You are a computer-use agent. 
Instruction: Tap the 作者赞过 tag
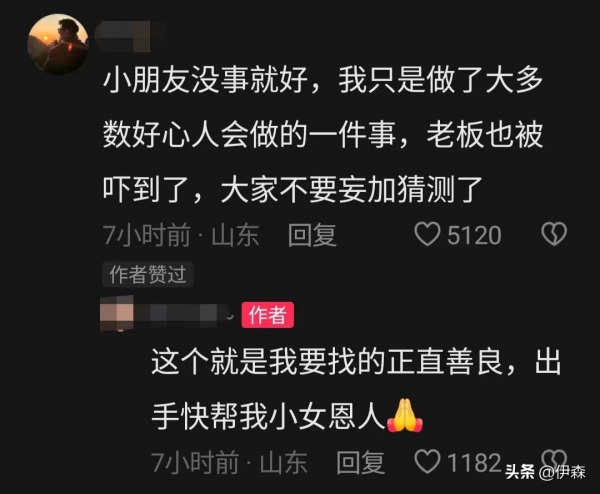(x=148, y=274)
